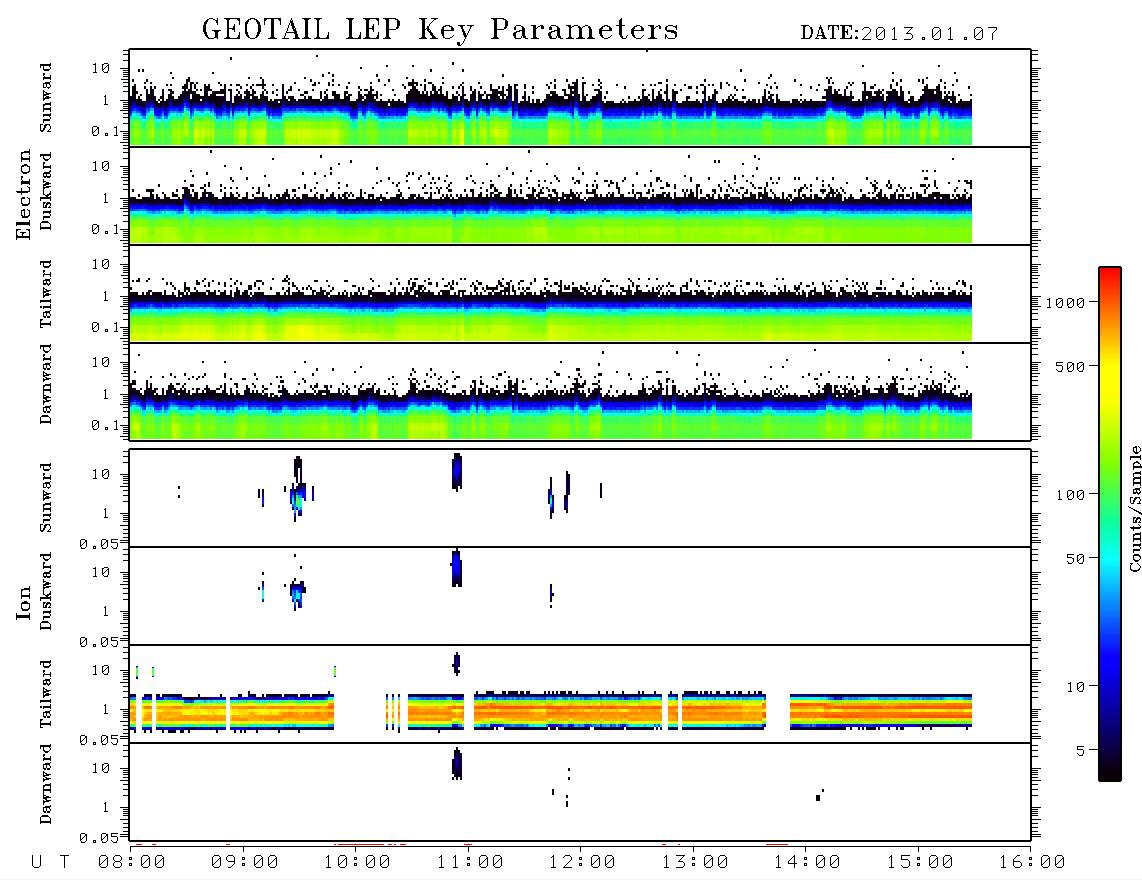Screen dimensions: 1142x880
Task: Click the U T time axis label
Action: [50, 863]
